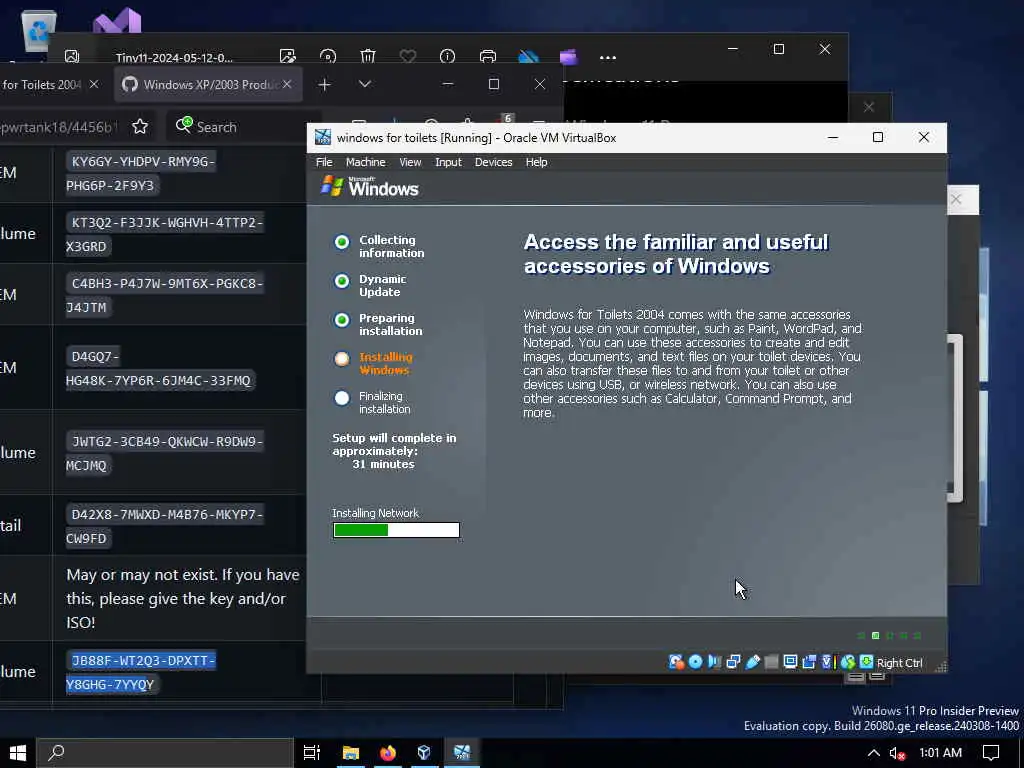Viewport: 1024px width, 768px height.
Task: Expand the browser tab list dropdown
Action: pyautogui.click(x=365, y=84)
